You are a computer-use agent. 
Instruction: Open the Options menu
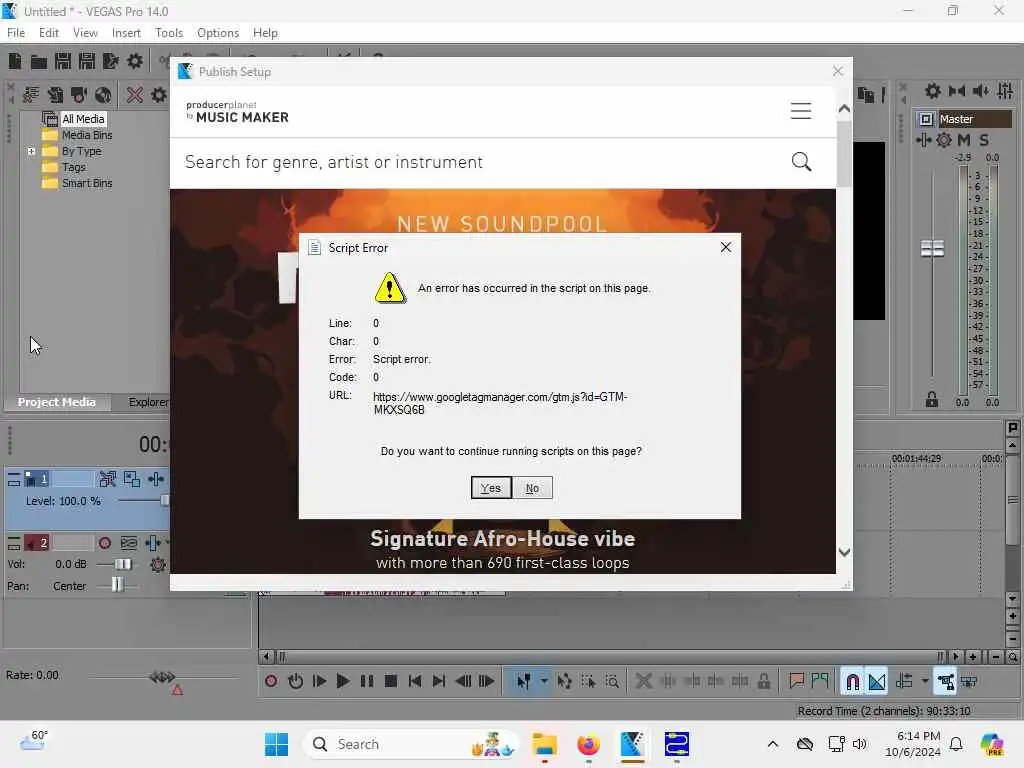pyautogui.click(x=217, y=33)
